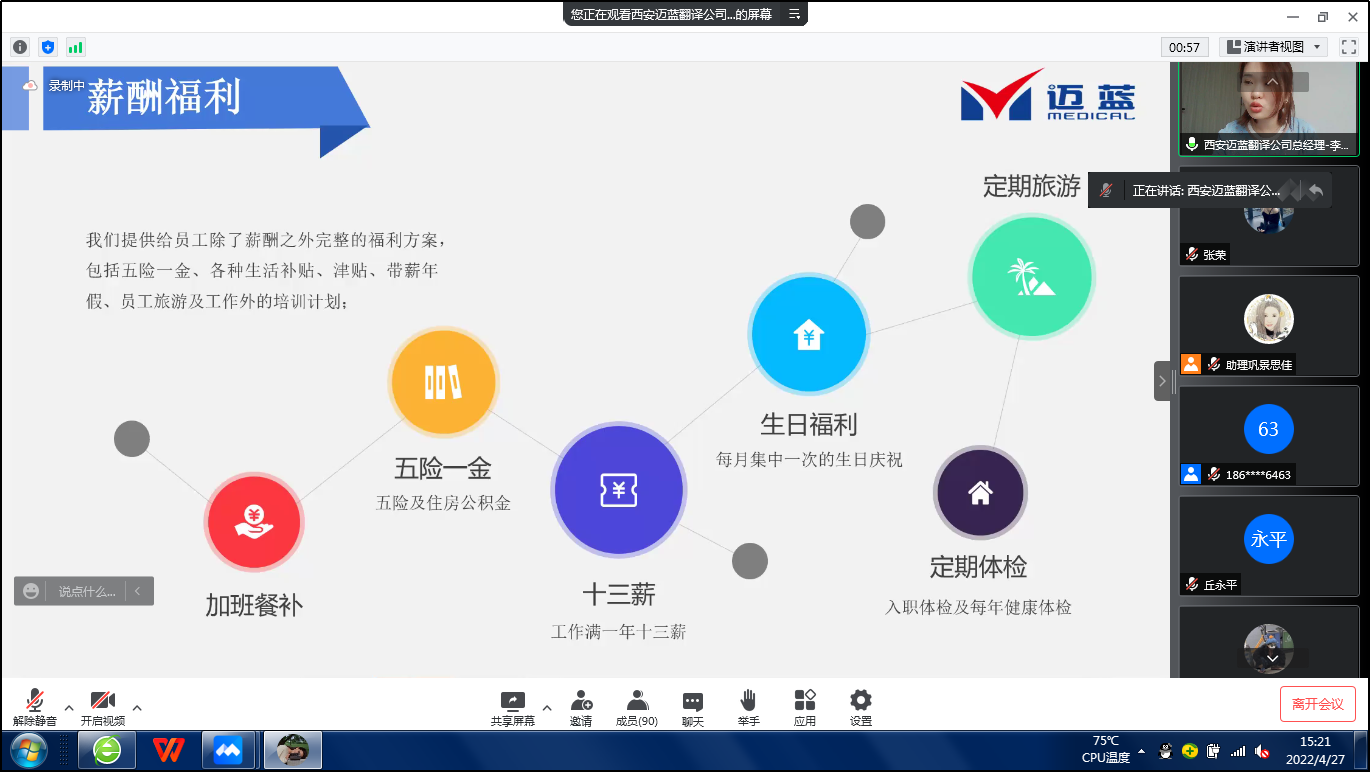This screenshot has height=774, width=1371.
Task: Open the Chat (聊天) panel
Action: 693,706
